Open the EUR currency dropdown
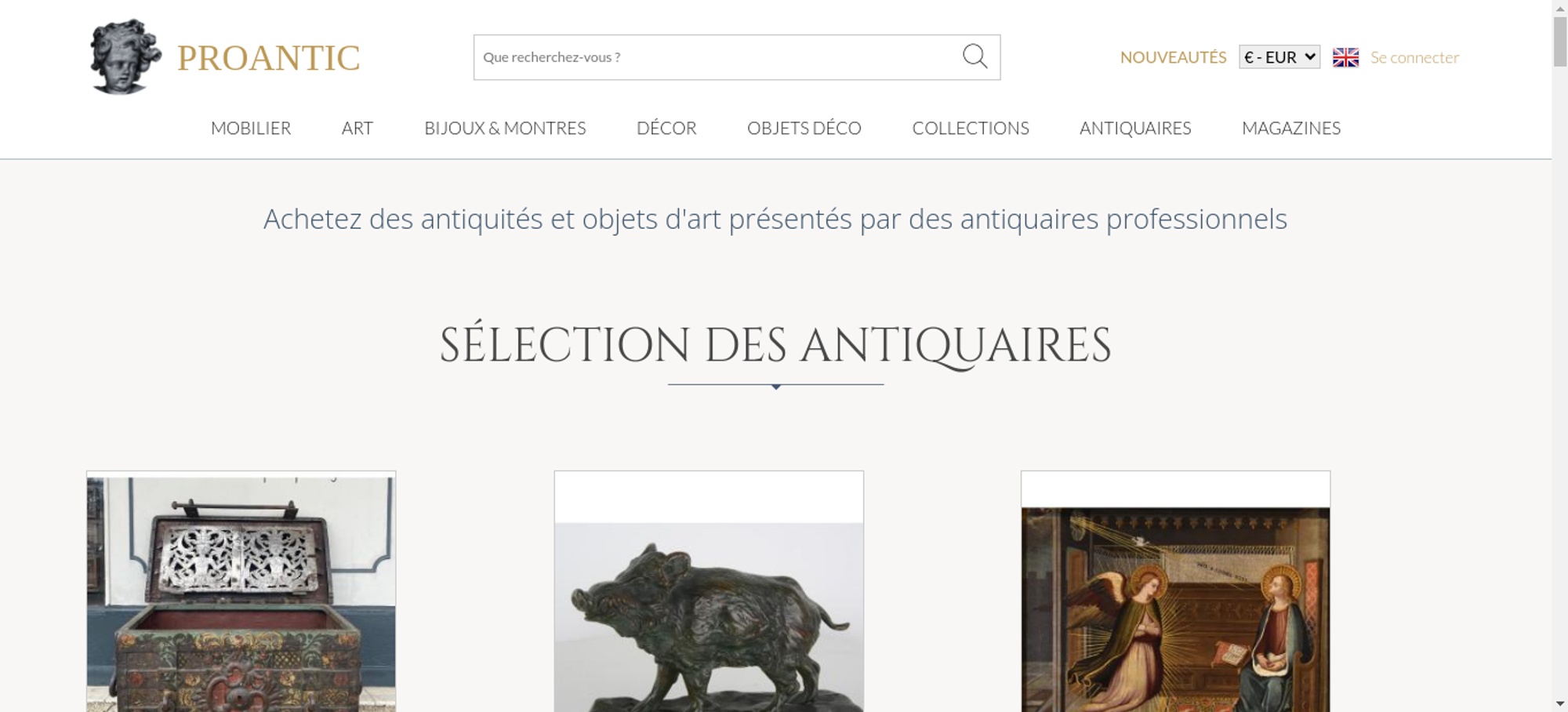This screenshot has width=1568, height=712. pos(1279,57)
